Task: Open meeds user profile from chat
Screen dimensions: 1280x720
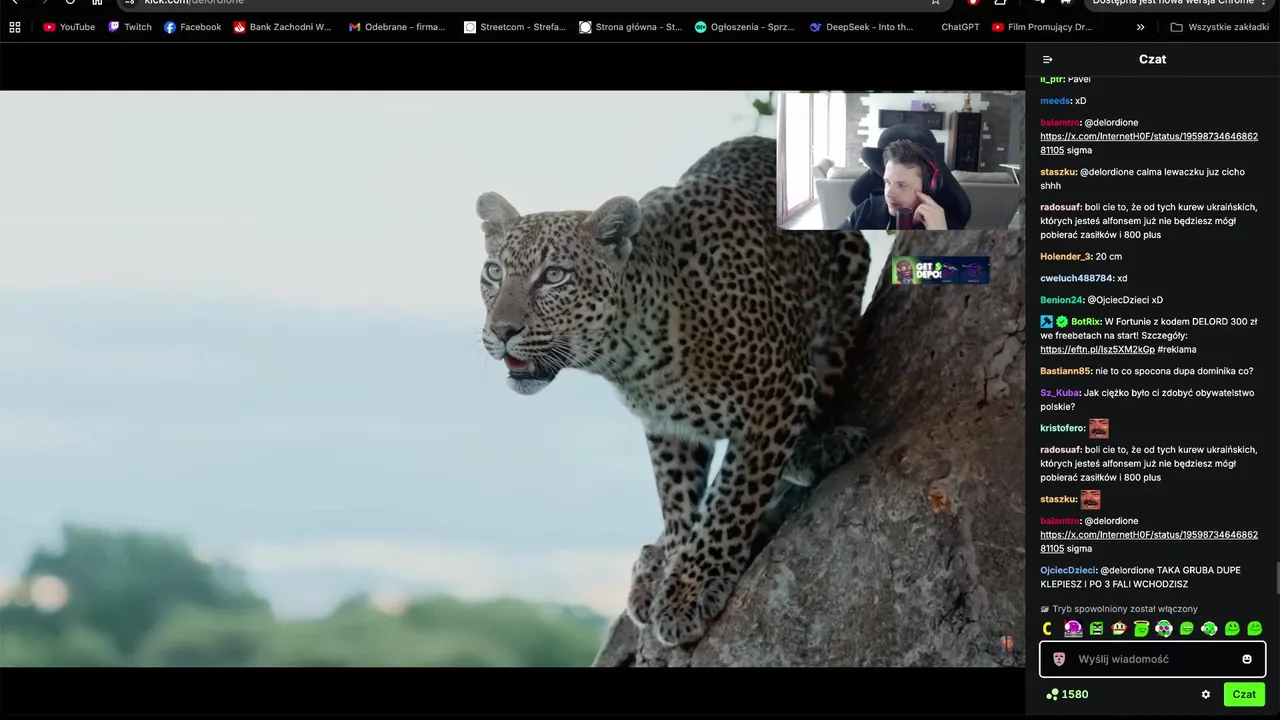Action: tap(1055, 101)
